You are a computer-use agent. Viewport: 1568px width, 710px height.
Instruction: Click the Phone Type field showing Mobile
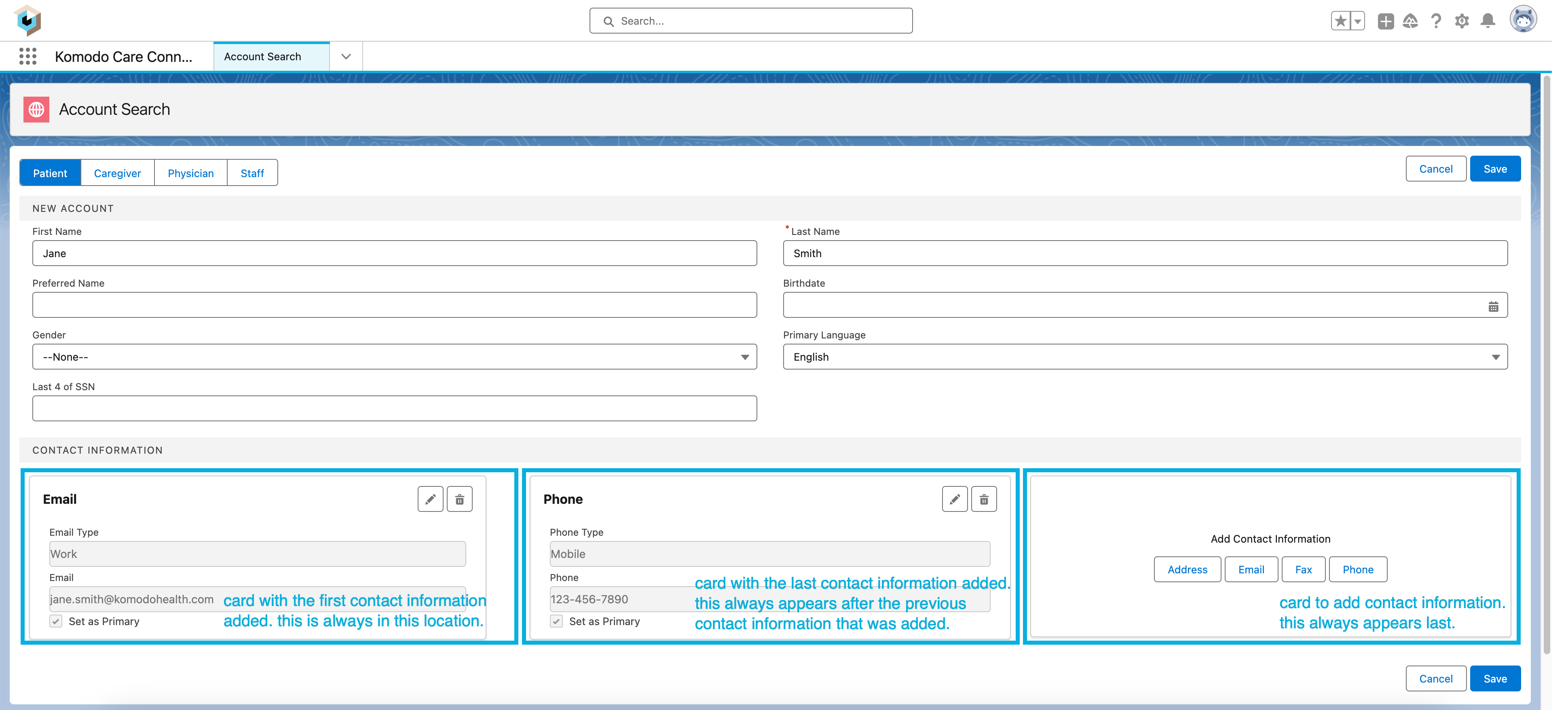click(x=769, y=554)
